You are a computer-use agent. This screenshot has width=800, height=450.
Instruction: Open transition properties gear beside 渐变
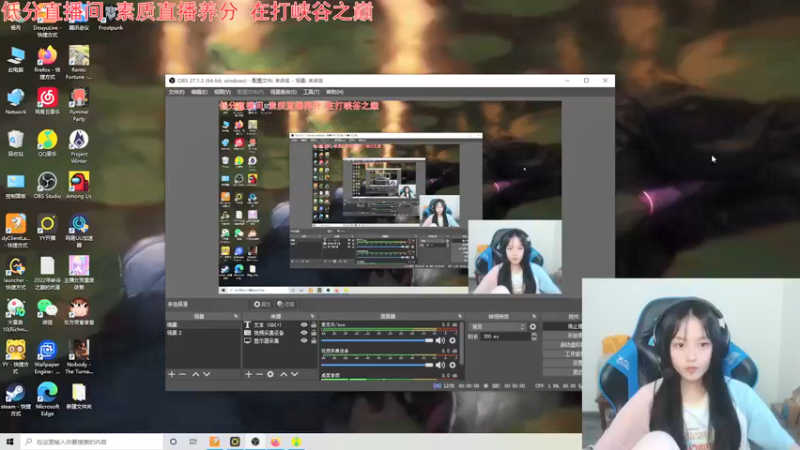tap(533, 327)
